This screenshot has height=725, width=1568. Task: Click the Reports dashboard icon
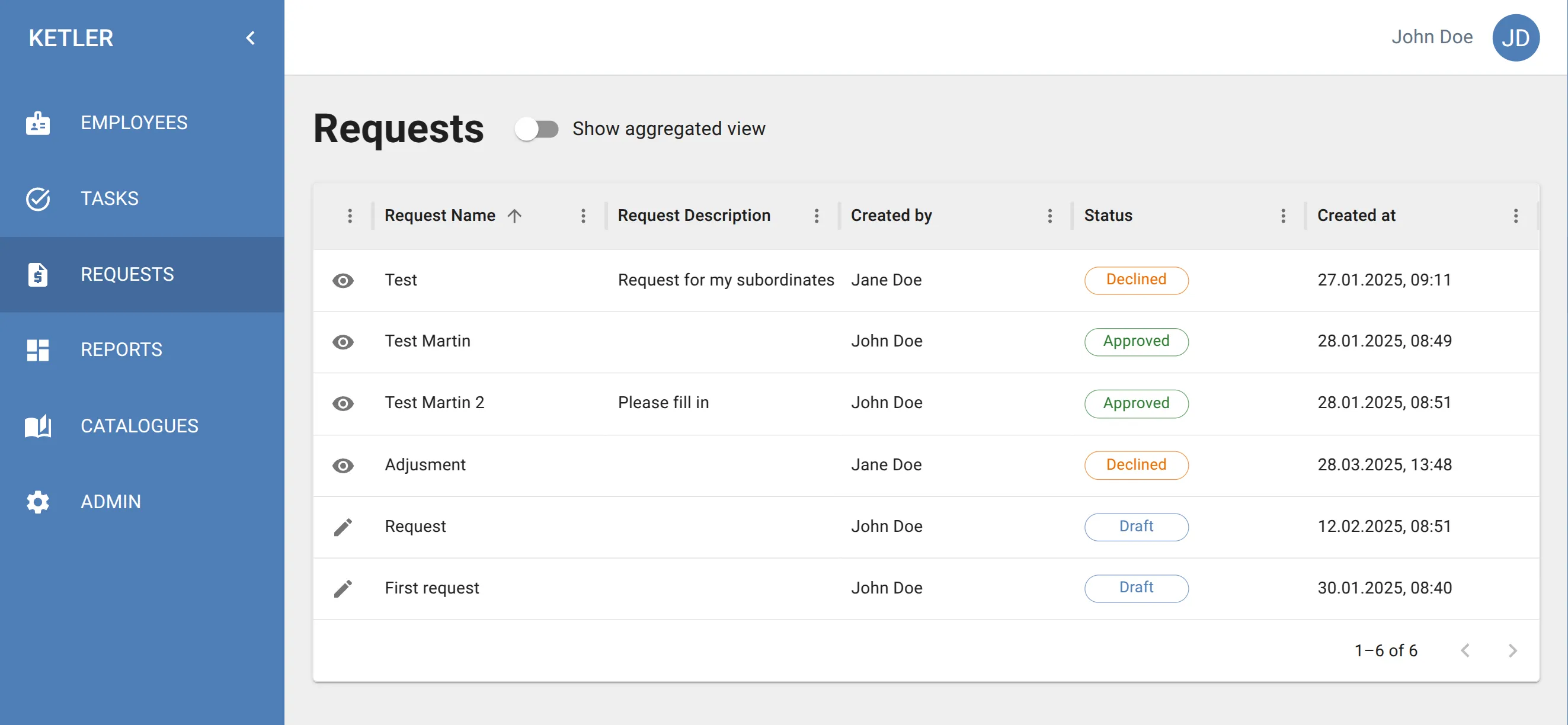tap(38, 349)
